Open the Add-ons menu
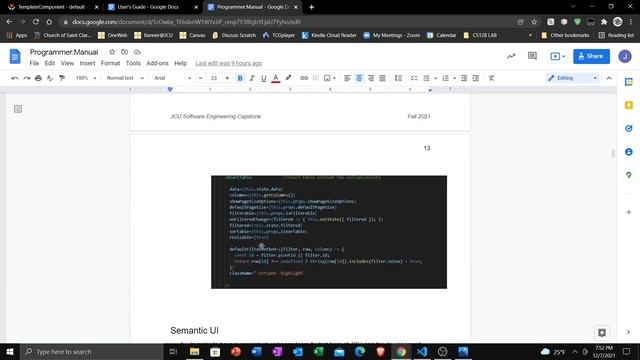 point(157,63)
